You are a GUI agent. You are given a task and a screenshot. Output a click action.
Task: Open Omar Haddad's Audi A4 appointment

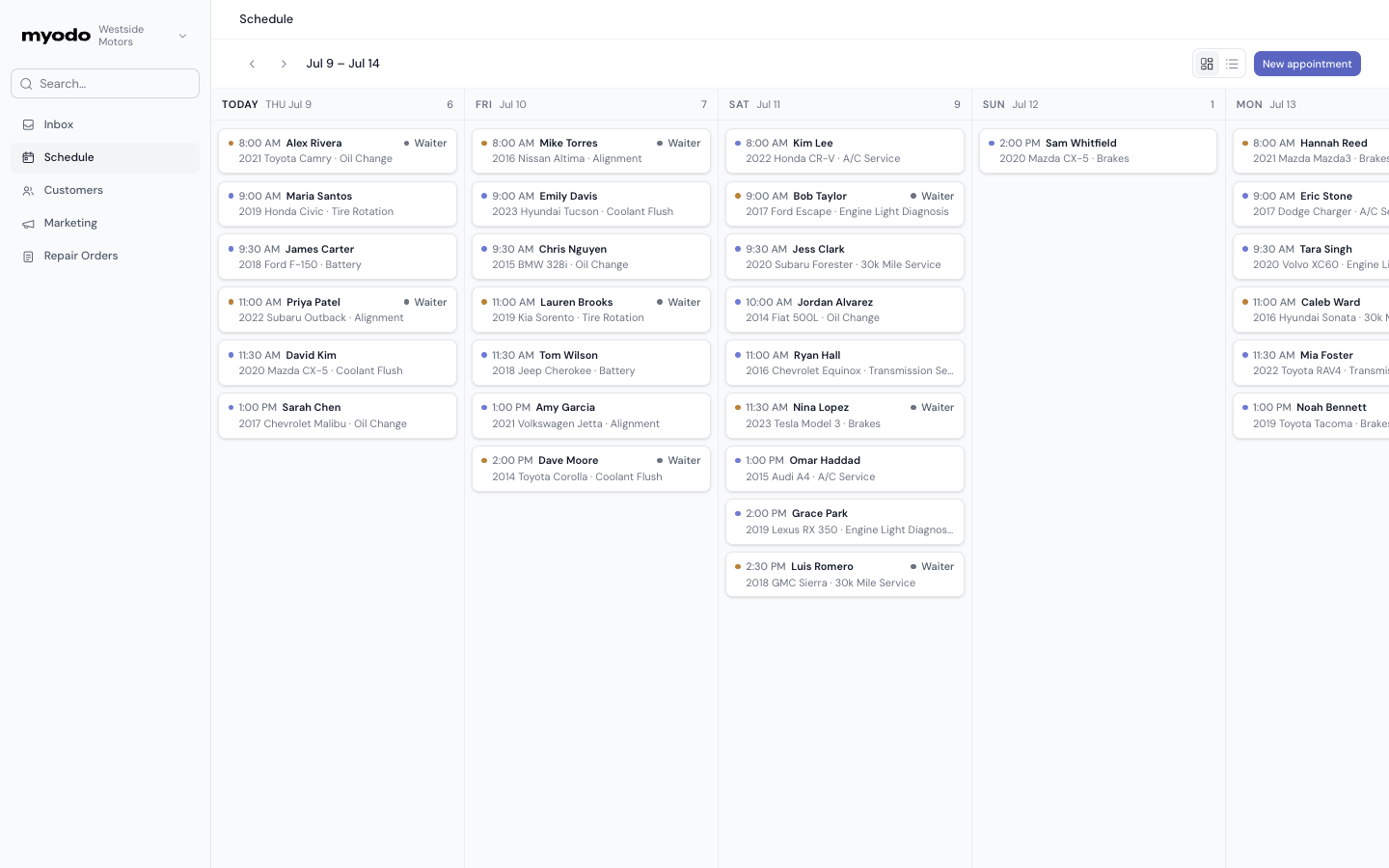845,469
